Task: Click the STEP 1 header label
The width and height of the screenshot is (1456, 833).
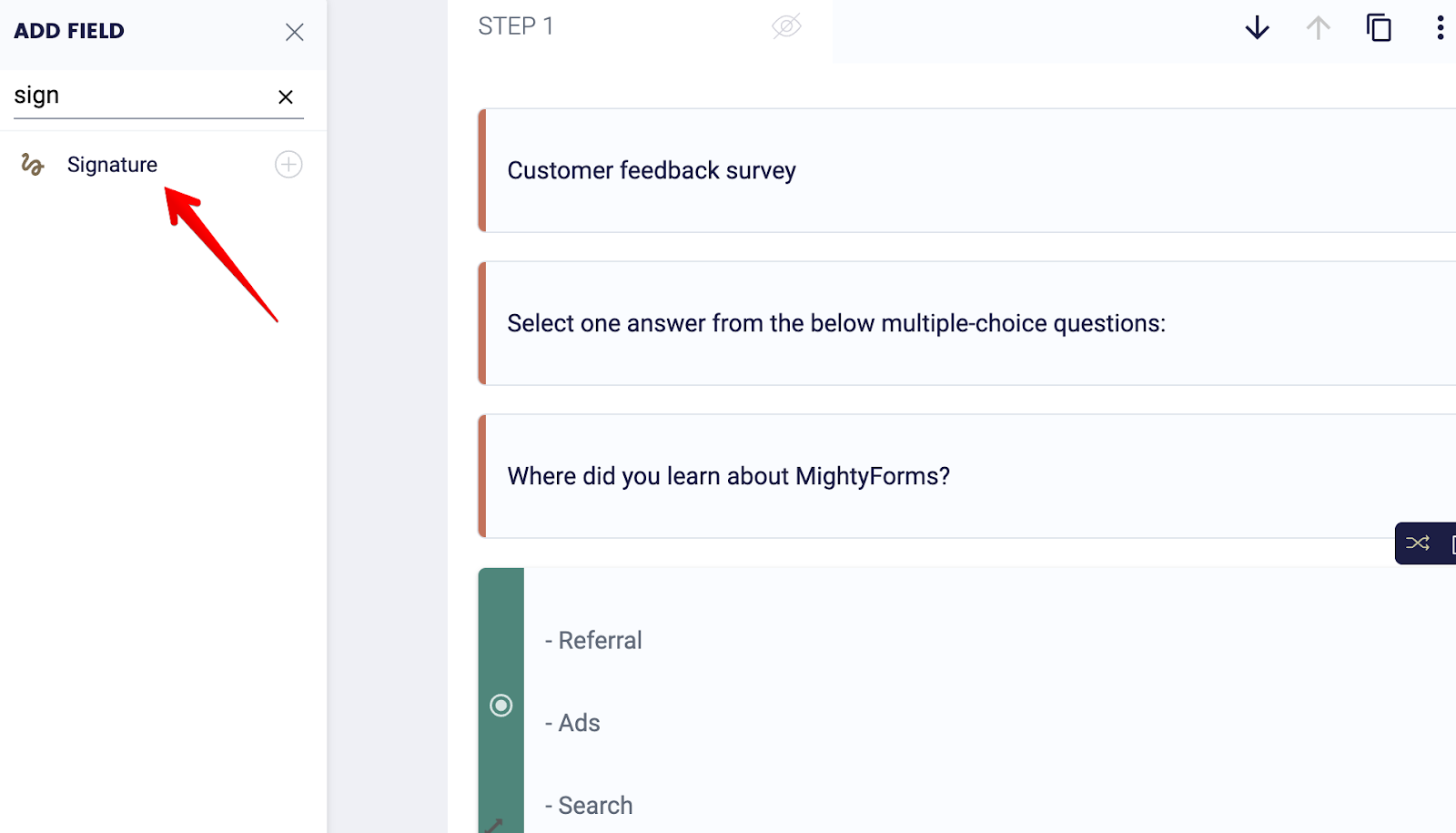Action: tap(516, 26)
